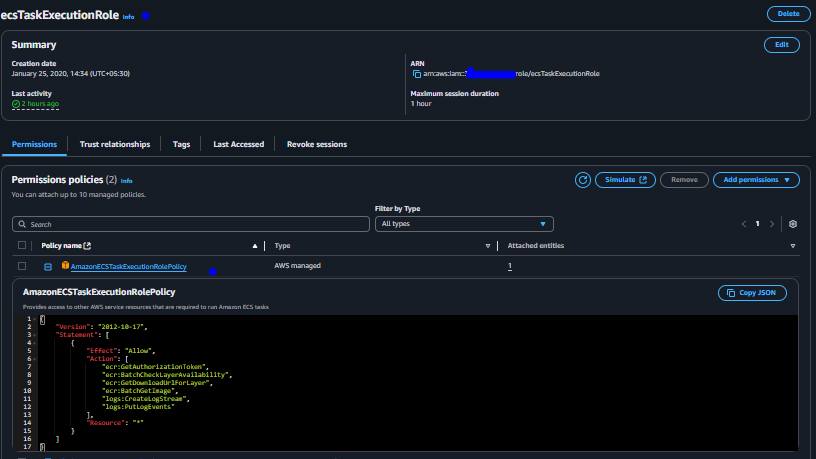Select page number 1 in pagination
816x459 pixels.
pyautogui.click(x=757, y=224)
